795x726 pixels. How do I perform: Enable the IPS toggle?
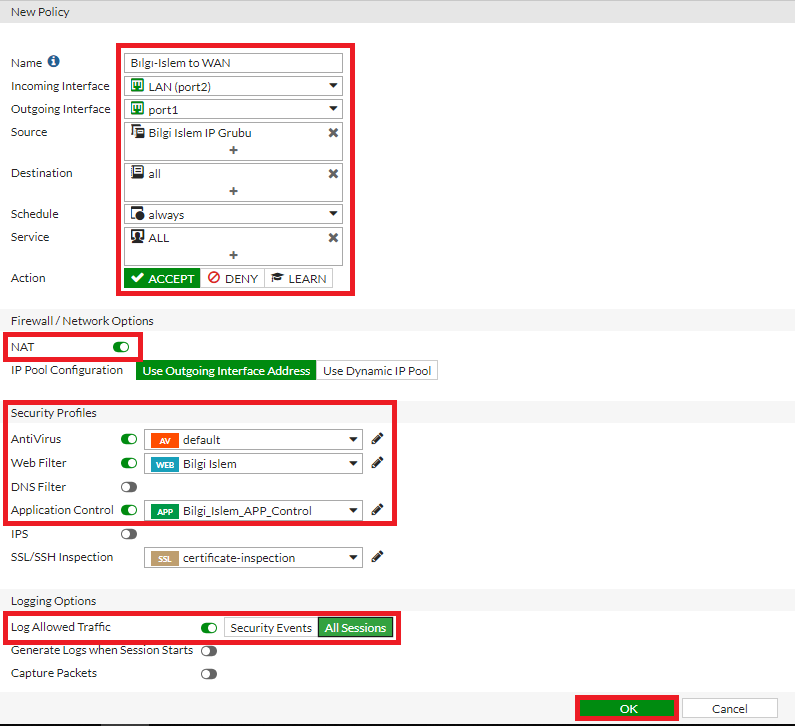(x=129, y=534)
